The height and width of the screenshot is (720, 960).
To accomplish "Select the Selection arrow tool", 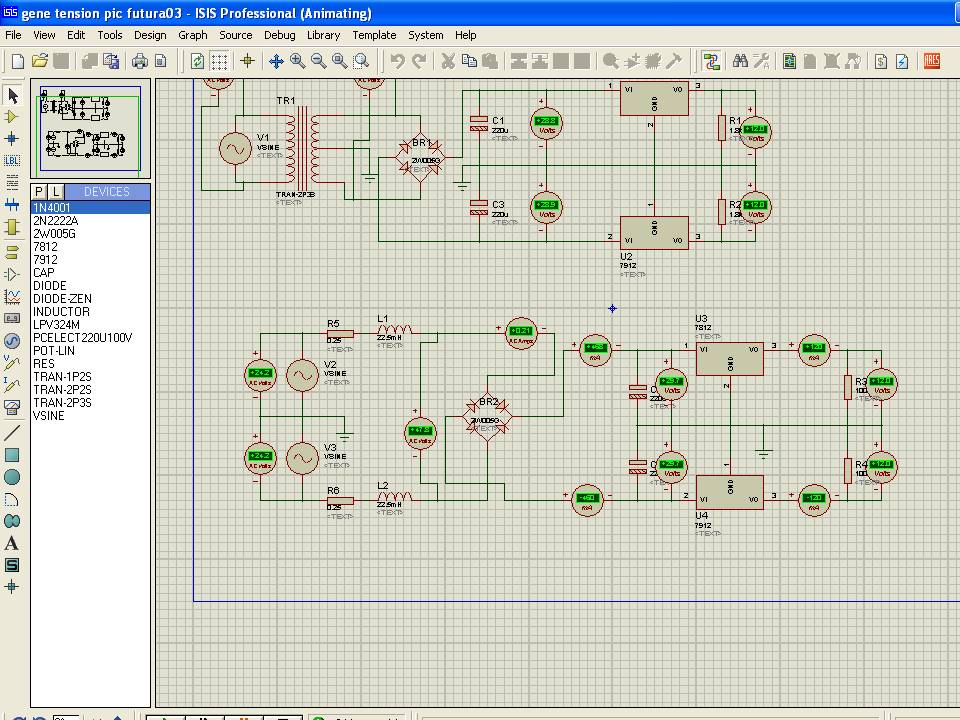I will (x=13, y=96).
